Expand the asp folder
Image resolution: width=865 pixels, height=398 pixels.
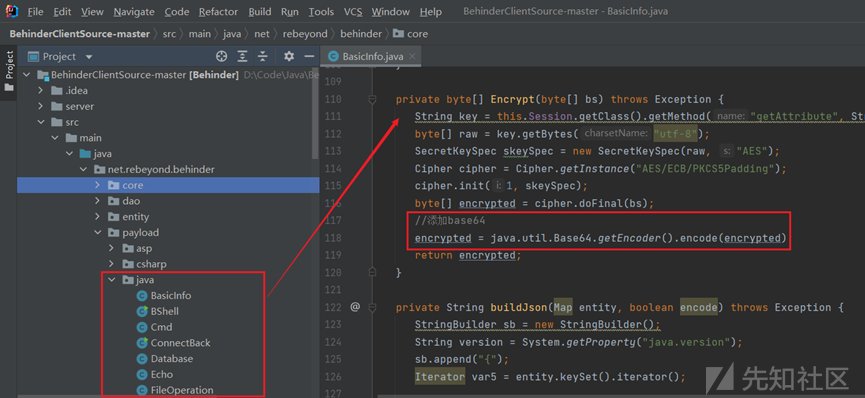tap(111, 248)
